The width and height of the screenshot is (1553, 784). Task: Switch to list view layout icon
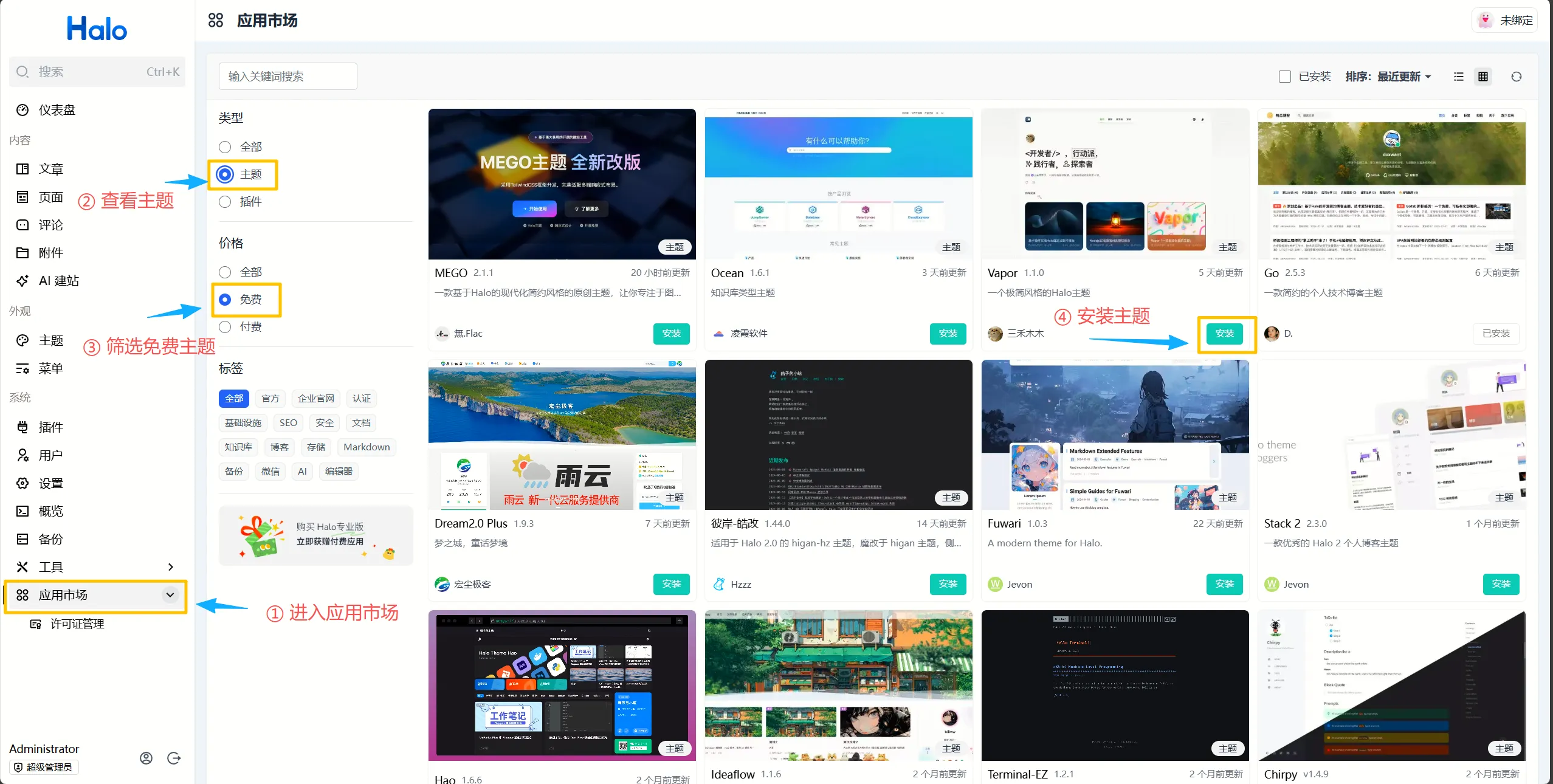[1458, 77]
